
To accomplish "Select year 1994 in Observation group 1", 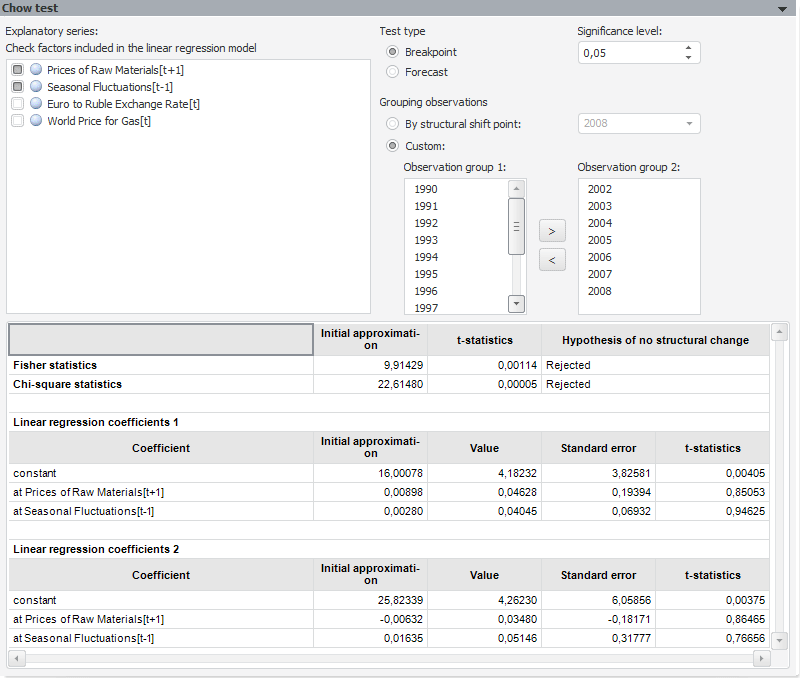I will tap(426, 257).
